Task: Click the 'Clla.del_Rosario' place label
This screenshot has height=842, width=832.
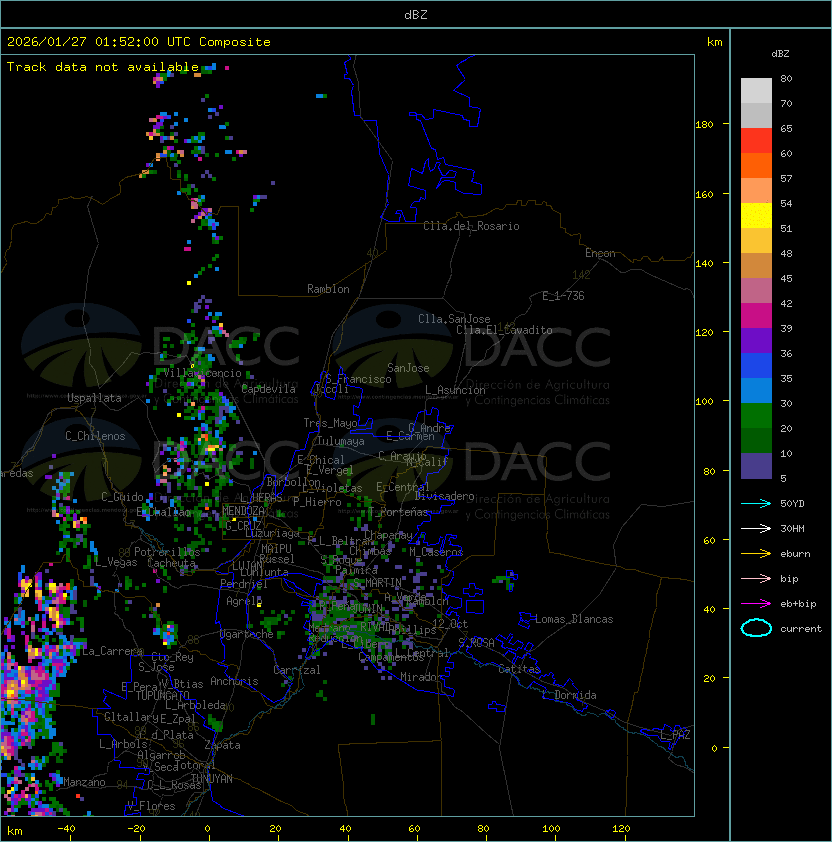Action: (x=471, y=226)
